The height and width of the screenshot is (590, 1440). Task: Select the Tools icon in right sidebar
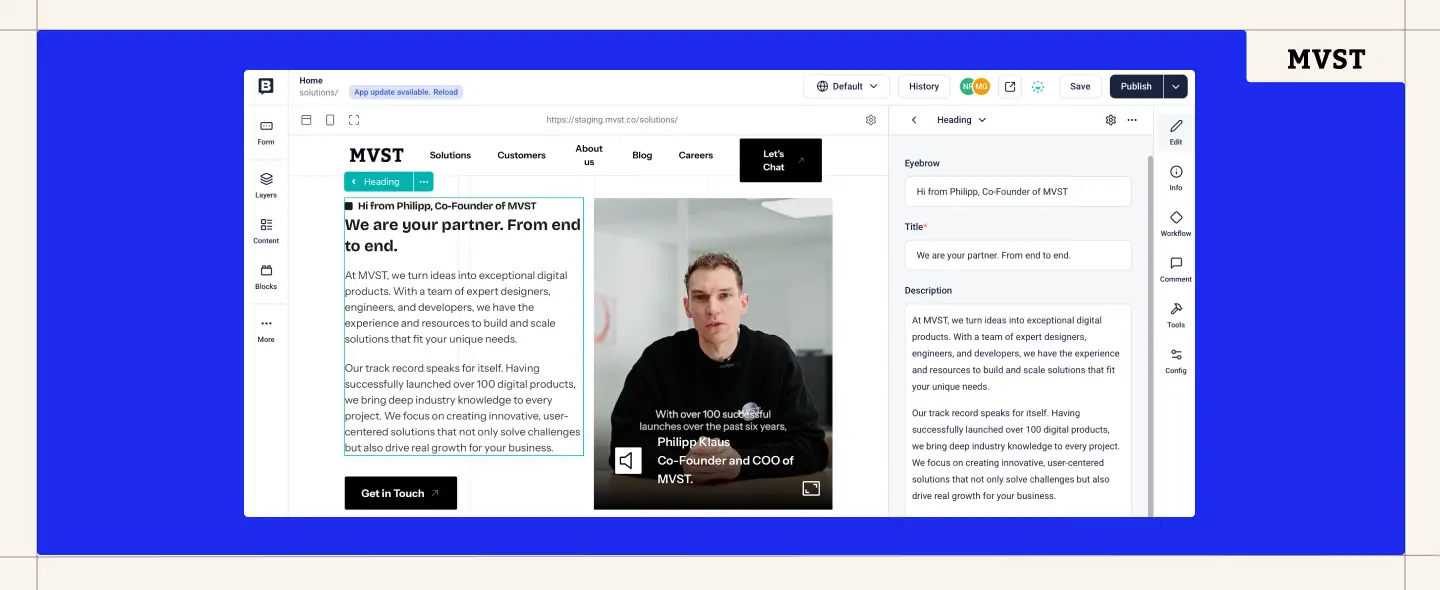1175,313
